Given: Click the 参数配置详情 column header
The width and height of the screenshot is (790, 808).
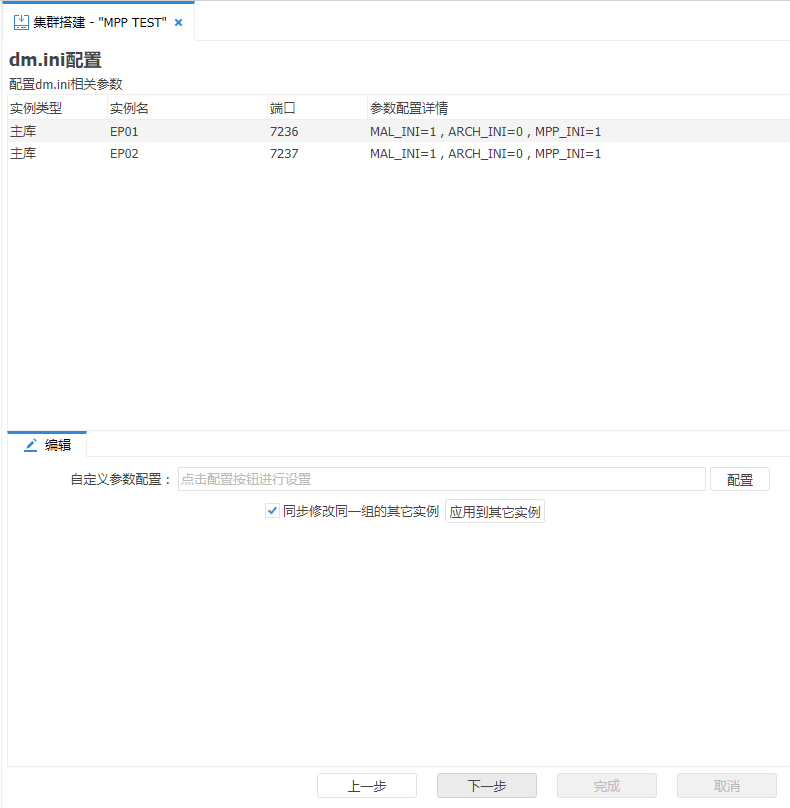Looking at the screenshot, I should [x=578, y=108].
